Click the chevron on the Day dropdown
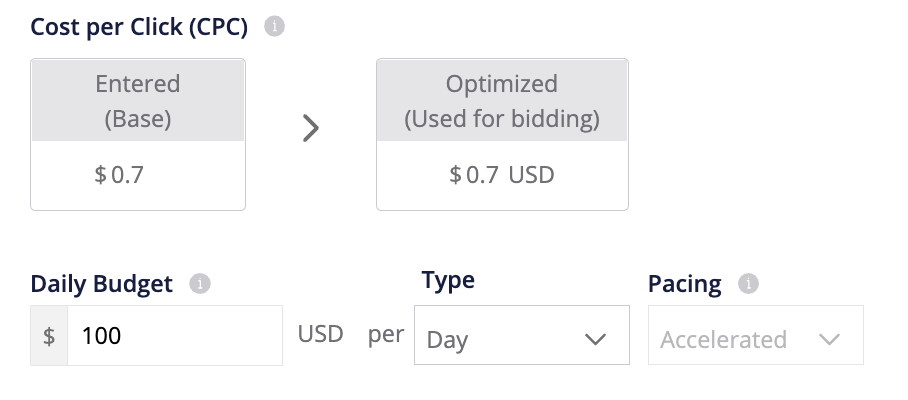Screen dimensions: 908x400 (595, 340)
